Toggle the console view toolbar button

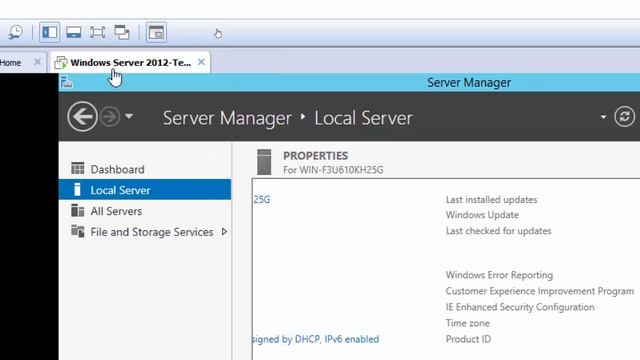(x=156, y=32)
